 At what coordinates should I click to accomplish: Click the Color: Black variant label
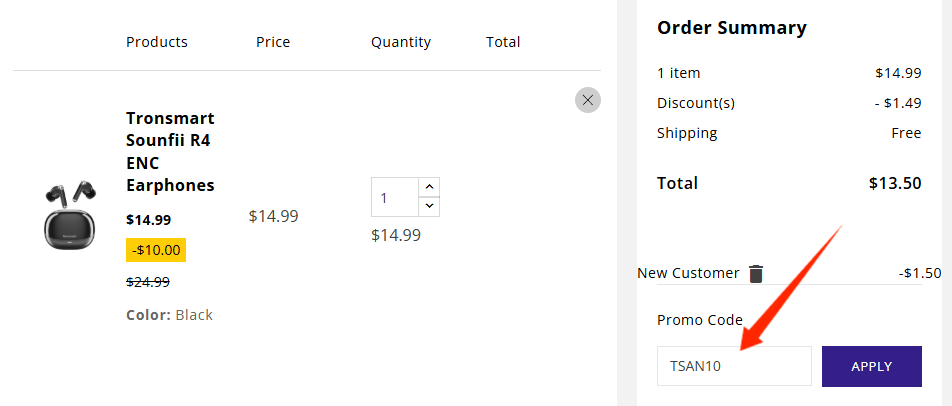click(x=169, y=315)
